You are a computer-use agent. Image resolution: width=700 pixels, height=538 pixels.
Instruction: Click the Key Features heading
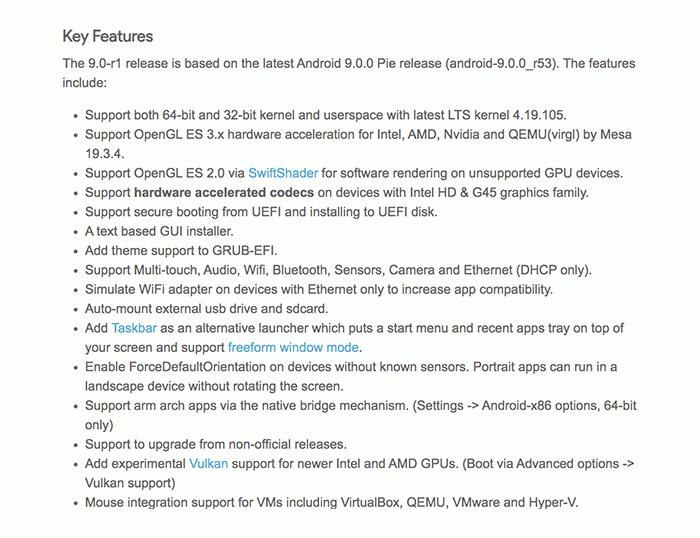(108, 36)
